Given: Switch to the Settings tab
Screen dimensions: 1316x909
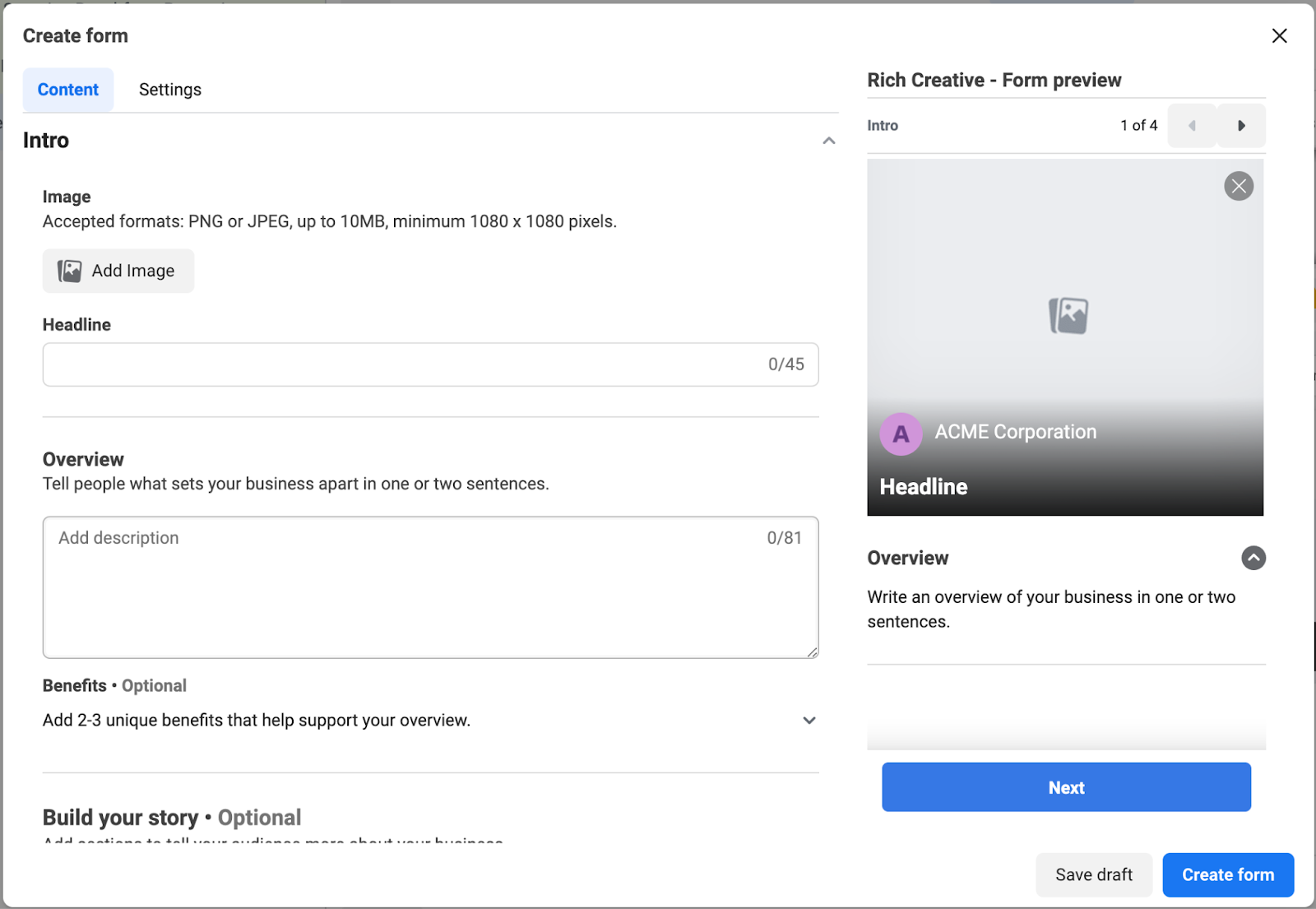Looking at the screenshot, I should 169,90.
